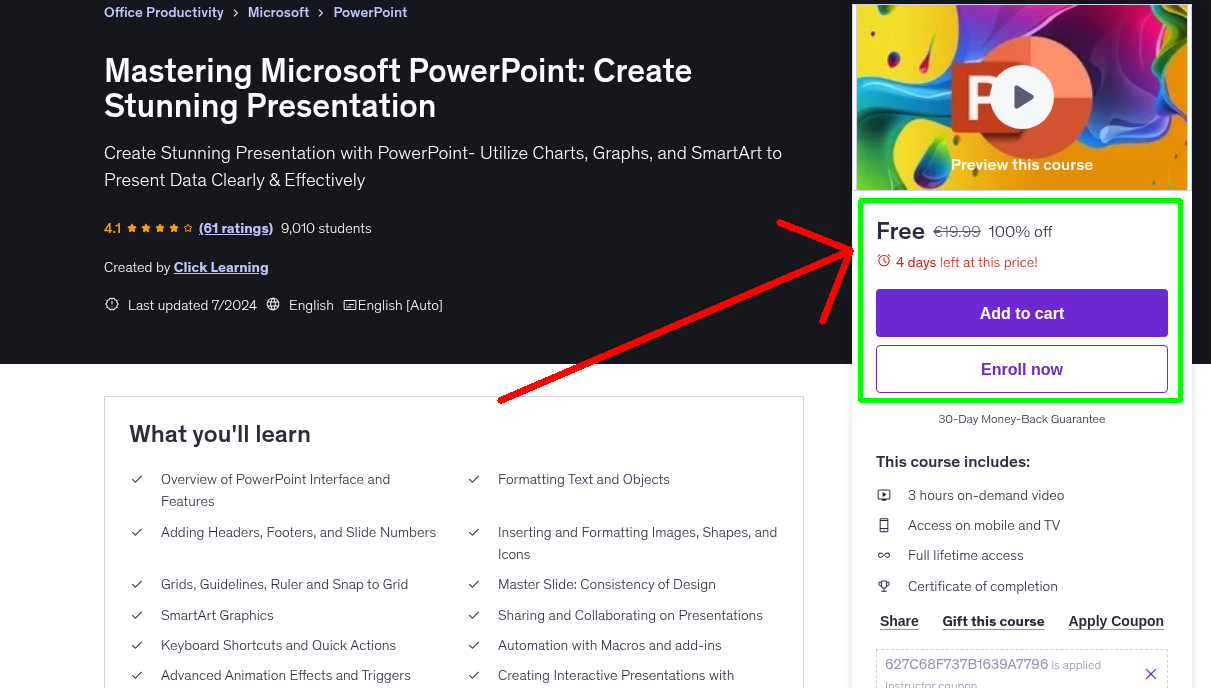Visit the Click Learning instructor page
The width and height of the screenshot is (1211, 688).
220,267
